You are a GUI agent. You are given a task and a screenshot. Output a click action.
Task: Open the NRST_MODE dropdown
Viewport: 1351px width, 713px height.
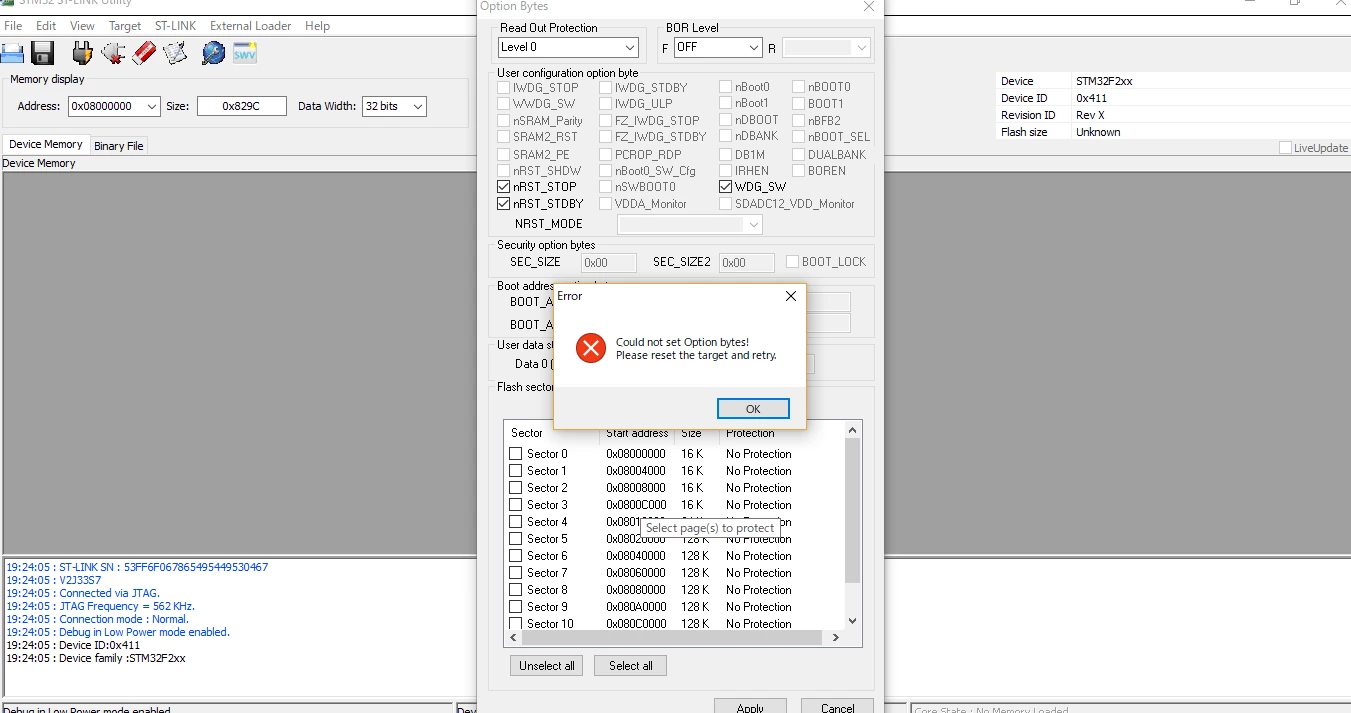690,225
